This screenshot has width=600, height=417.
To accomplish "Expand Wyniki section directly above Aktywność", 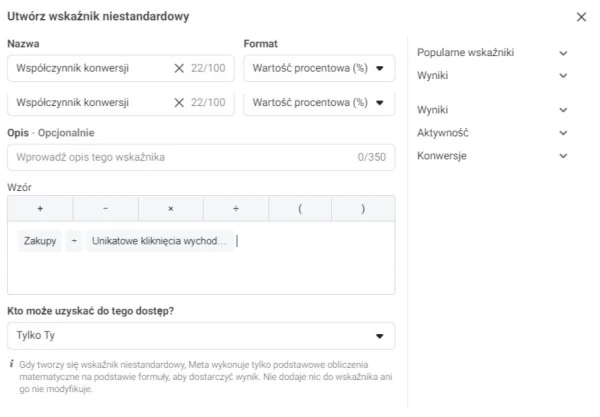I will (563, 109).
